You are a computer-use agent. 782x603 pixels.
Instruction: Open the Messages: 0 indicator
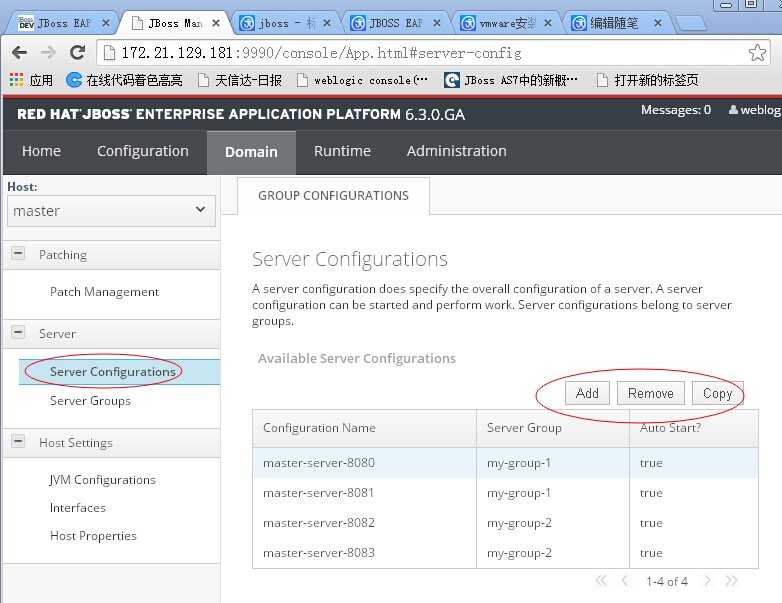[x=676, y=110]
